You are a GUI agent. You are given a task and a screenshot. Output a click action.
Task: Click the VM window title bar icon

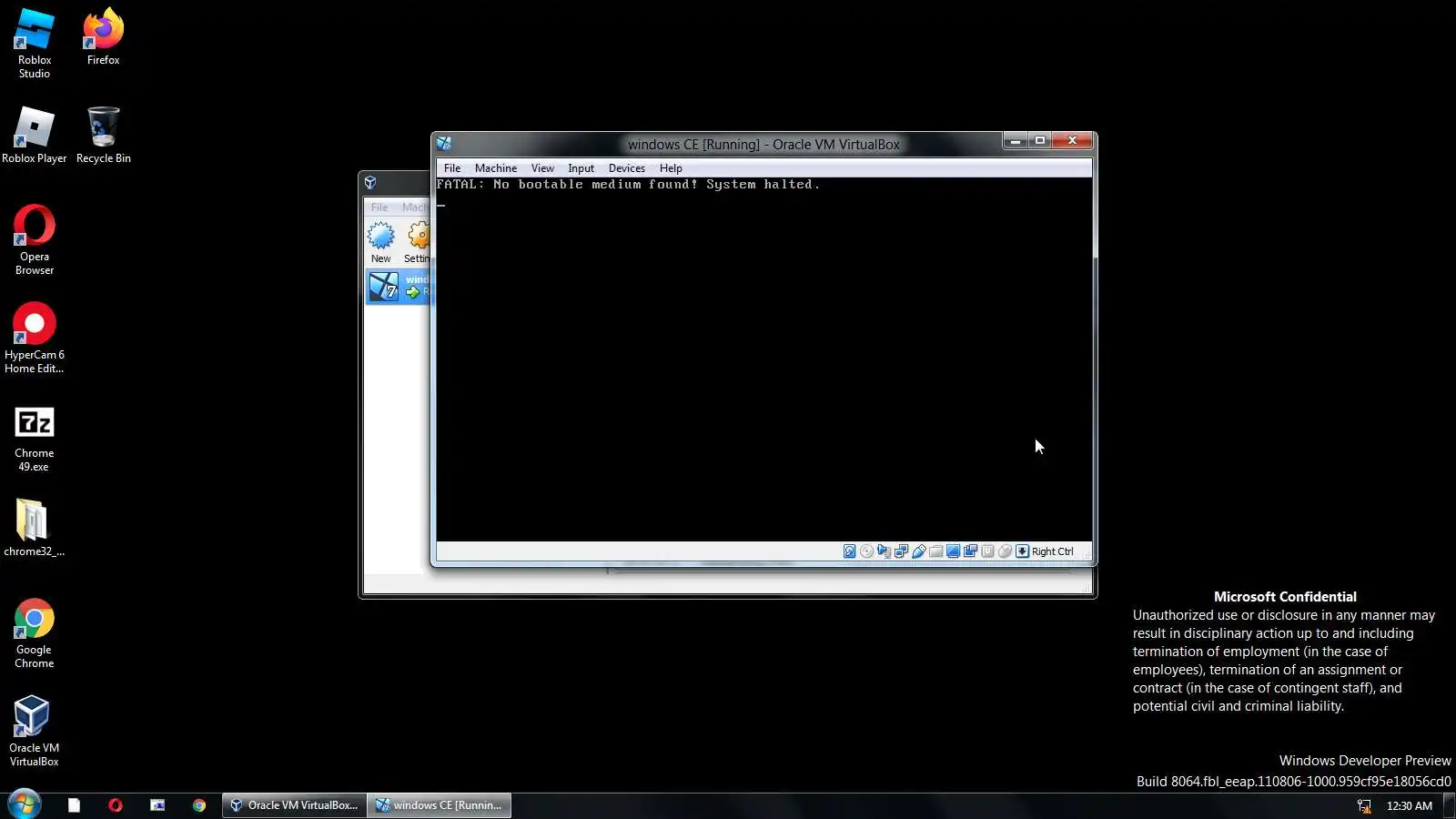pyautogui.click(x=444, y=144)
